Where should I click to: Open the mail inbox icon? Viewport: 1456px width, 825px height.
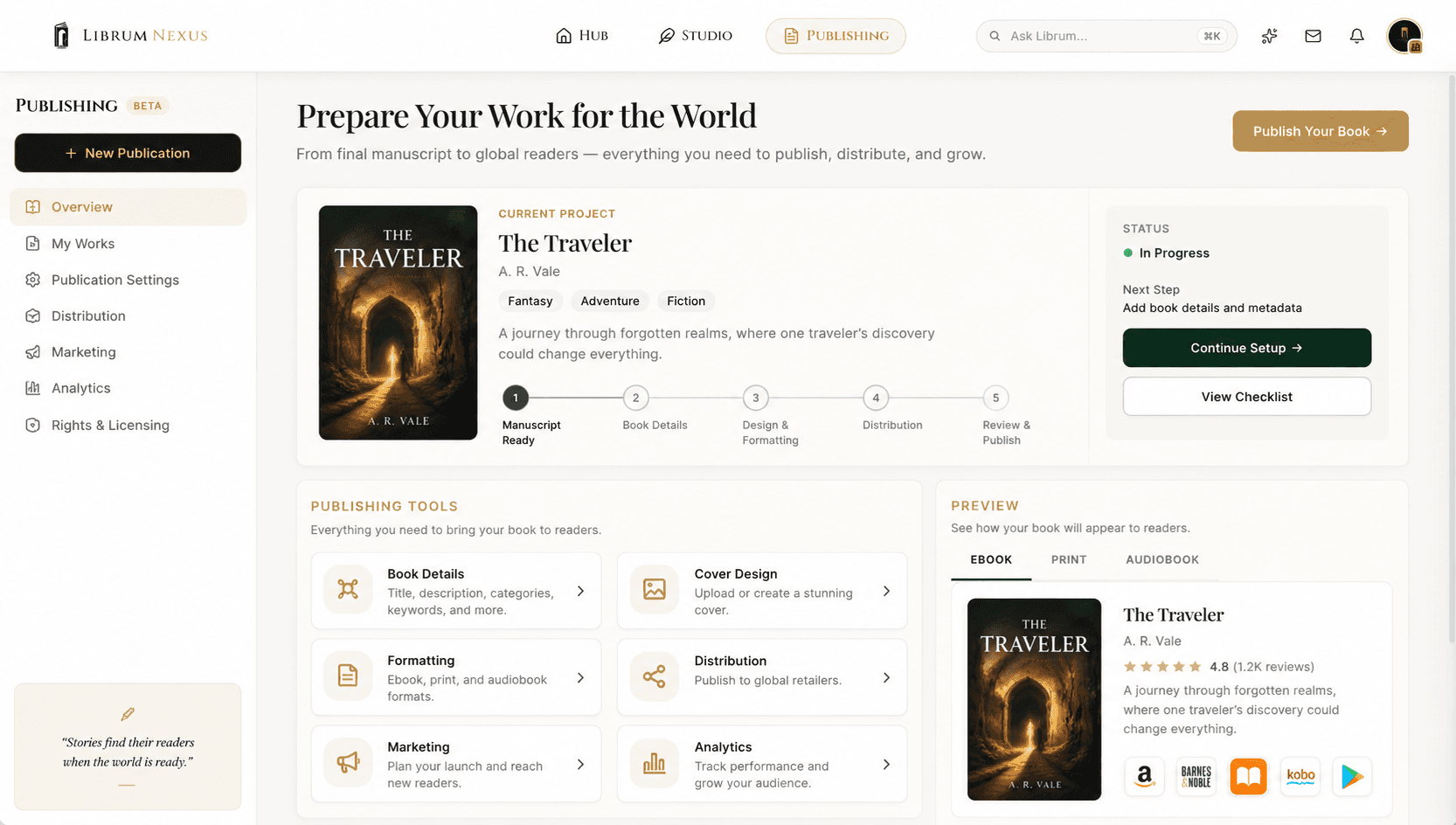[x=1313, y=36]
